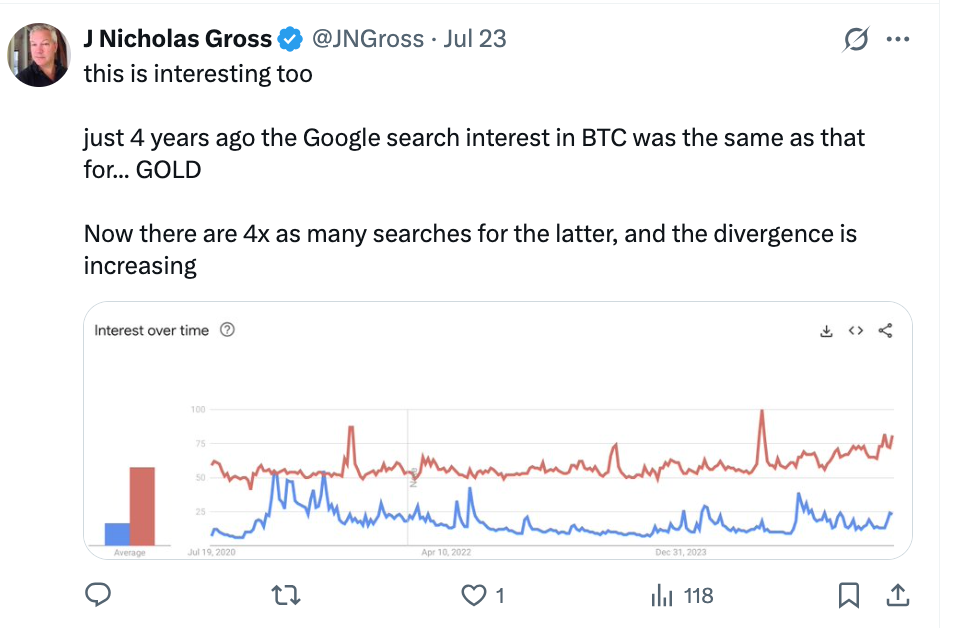The width and height of the screenshot is (954, 628).
Task: Click the author's profile avatar
Action: (x=39, y=53)
